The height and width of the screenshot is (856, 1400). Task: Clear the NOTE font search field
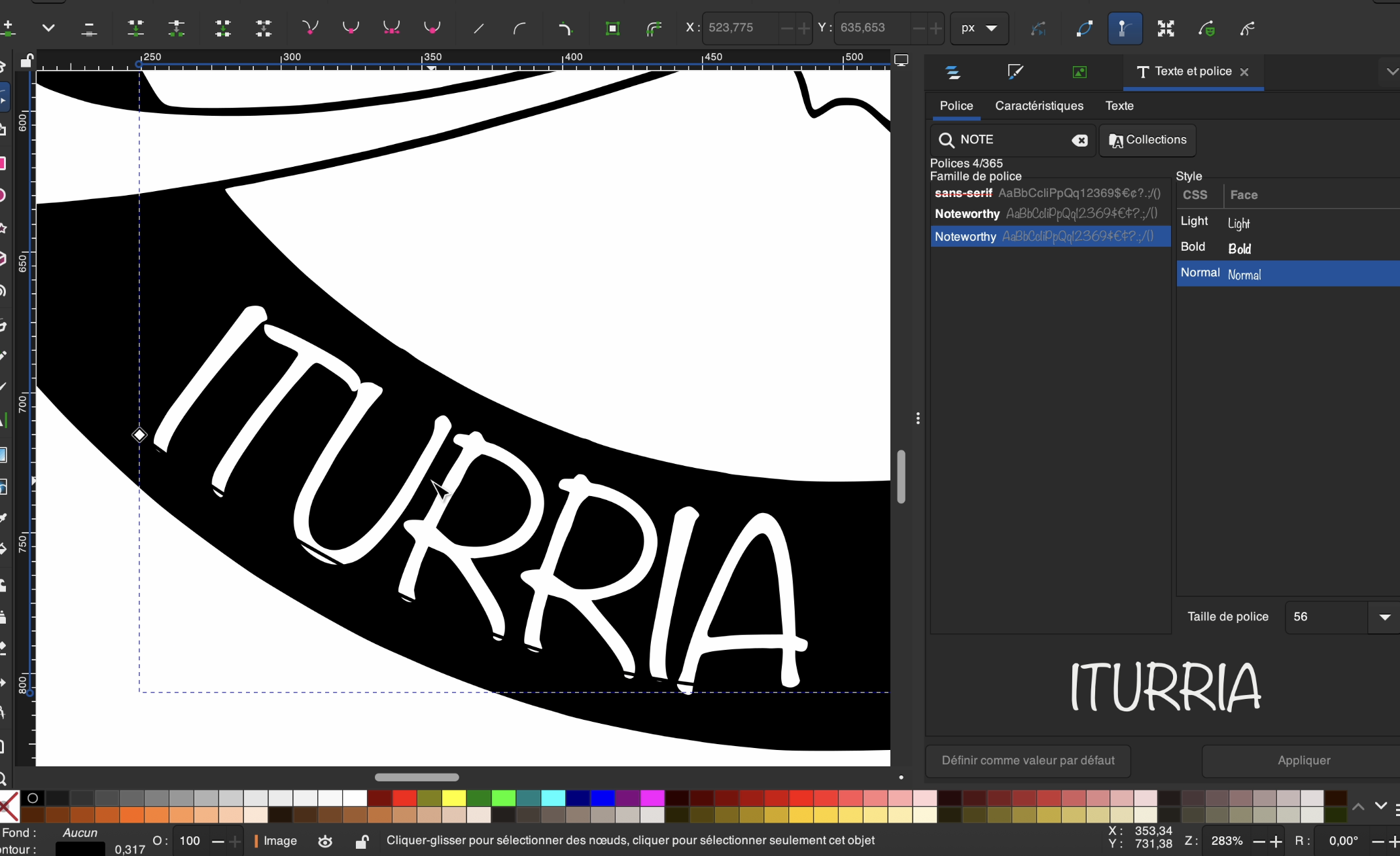(x=1079, y=140)
